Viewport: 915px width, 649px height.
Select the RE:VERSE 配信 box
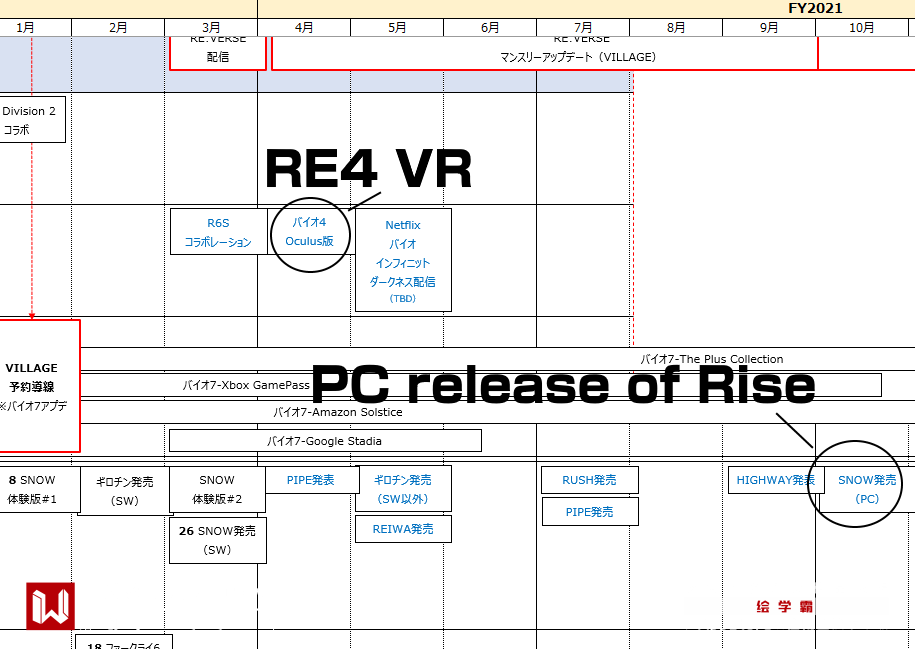[218, 53]
